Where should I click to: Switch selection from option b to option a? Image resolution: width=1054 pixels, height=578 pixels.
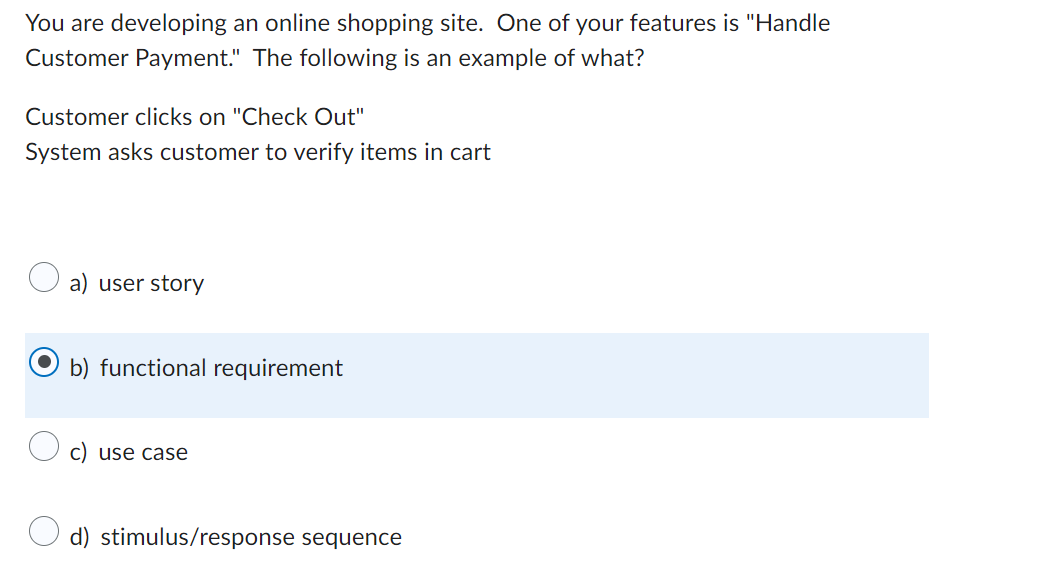coord(43,277)
